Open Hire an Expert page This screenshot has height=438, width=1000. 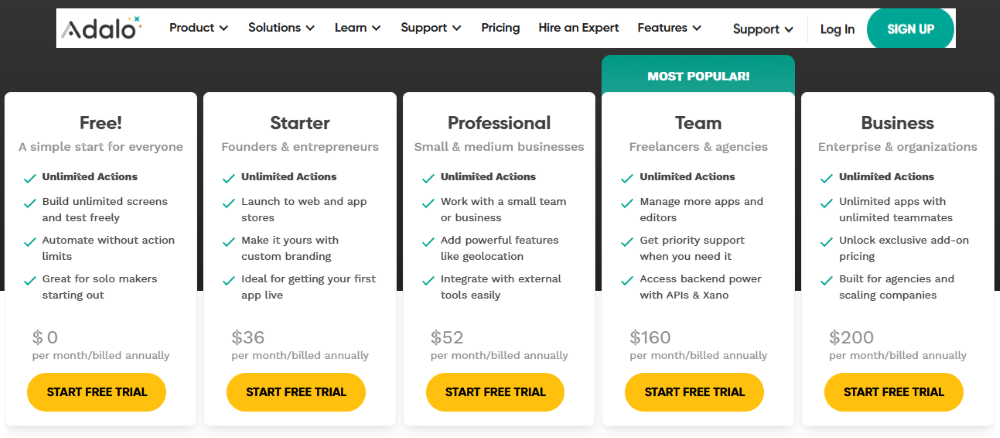[x=578, y=28]
